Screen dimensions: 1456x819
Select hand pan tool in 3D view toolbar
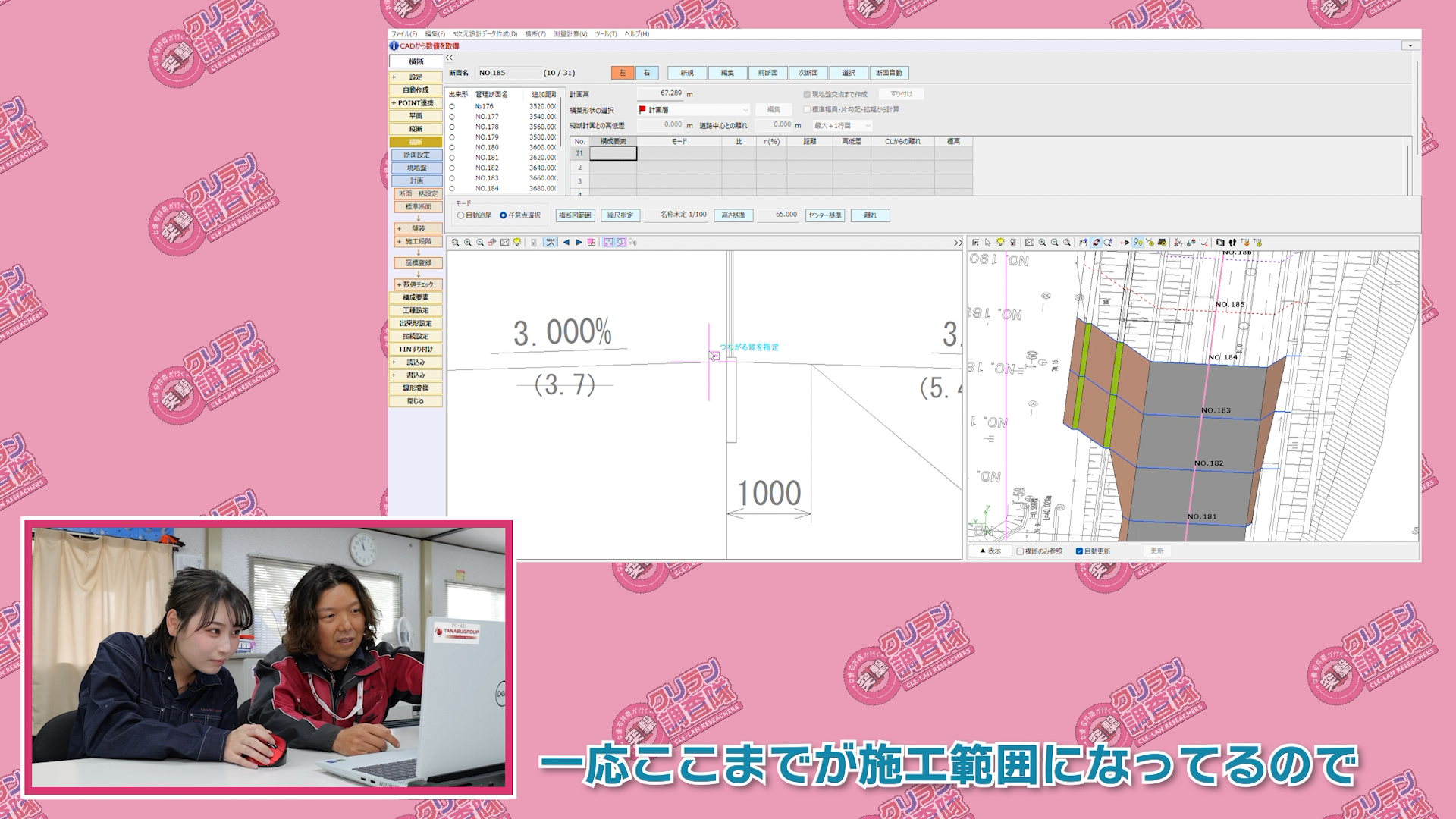click(1083, 243)
